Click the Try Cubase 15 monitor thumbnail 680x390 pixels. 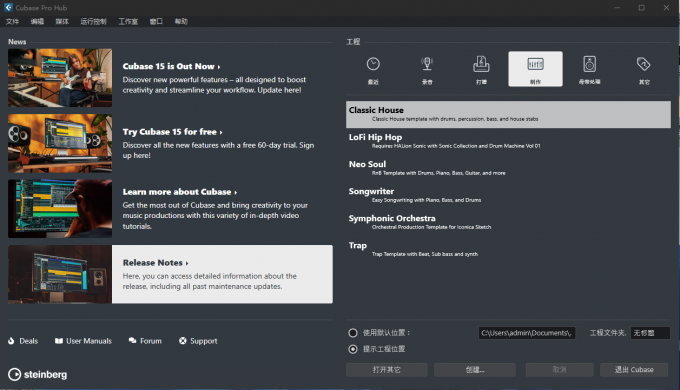[60, 143]
